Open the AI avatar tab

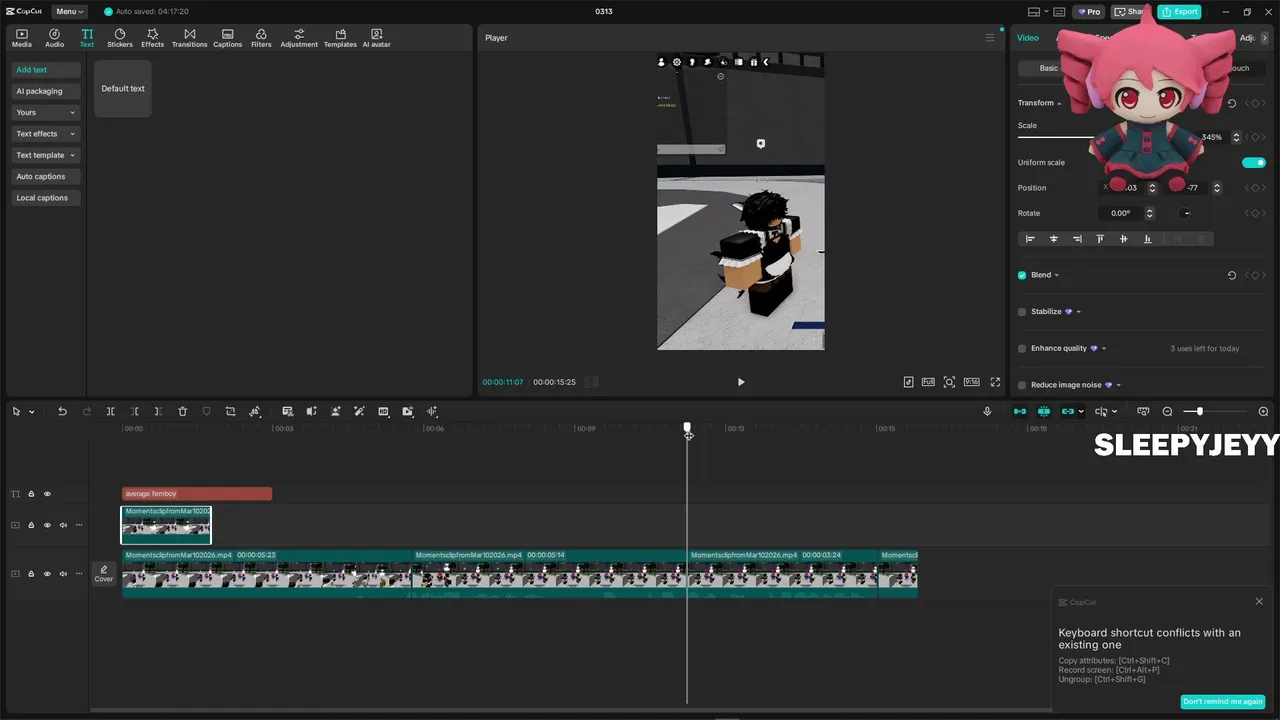(376, 38)
